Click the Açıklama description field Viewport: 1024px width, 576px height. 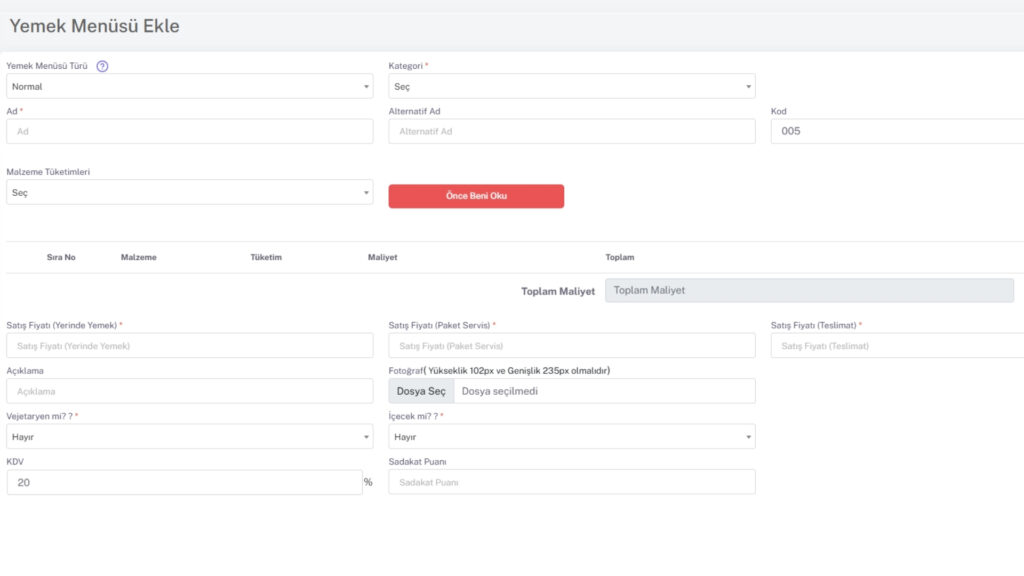tap(189, 391)
